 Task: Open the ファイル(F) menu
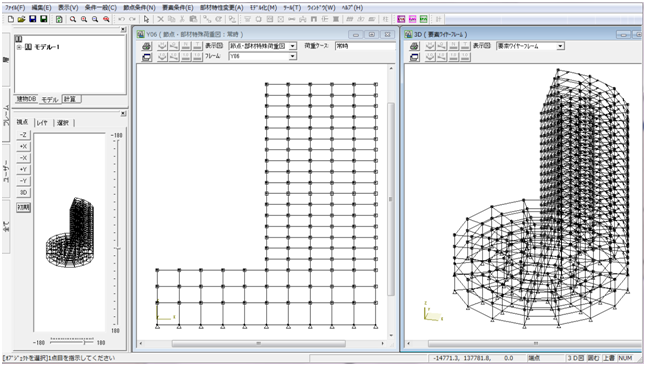click(x=15, y=7)
